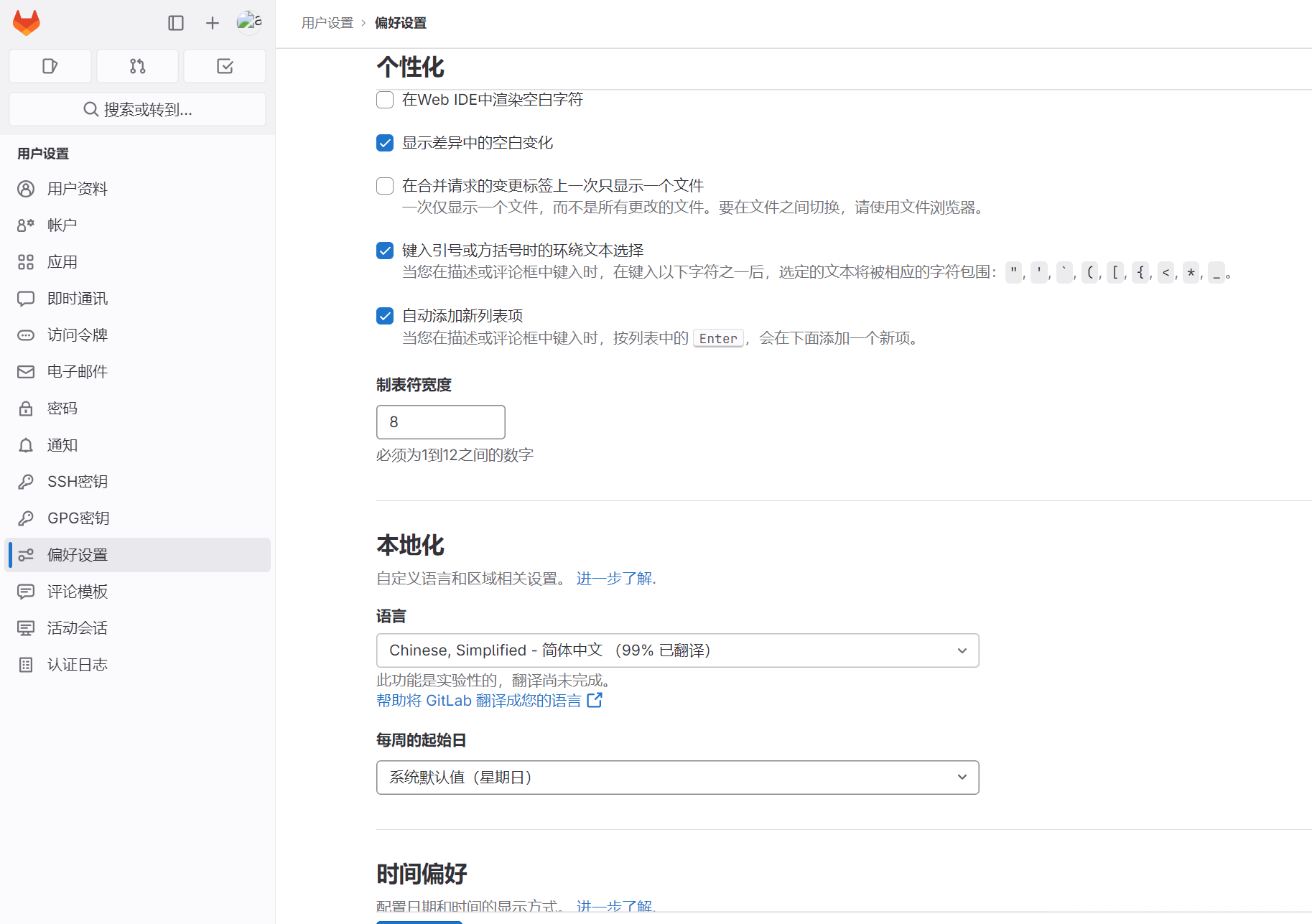Click the 每周的起始日 field label
This screenshot has width=1312, height=924.
pos(422,740)
